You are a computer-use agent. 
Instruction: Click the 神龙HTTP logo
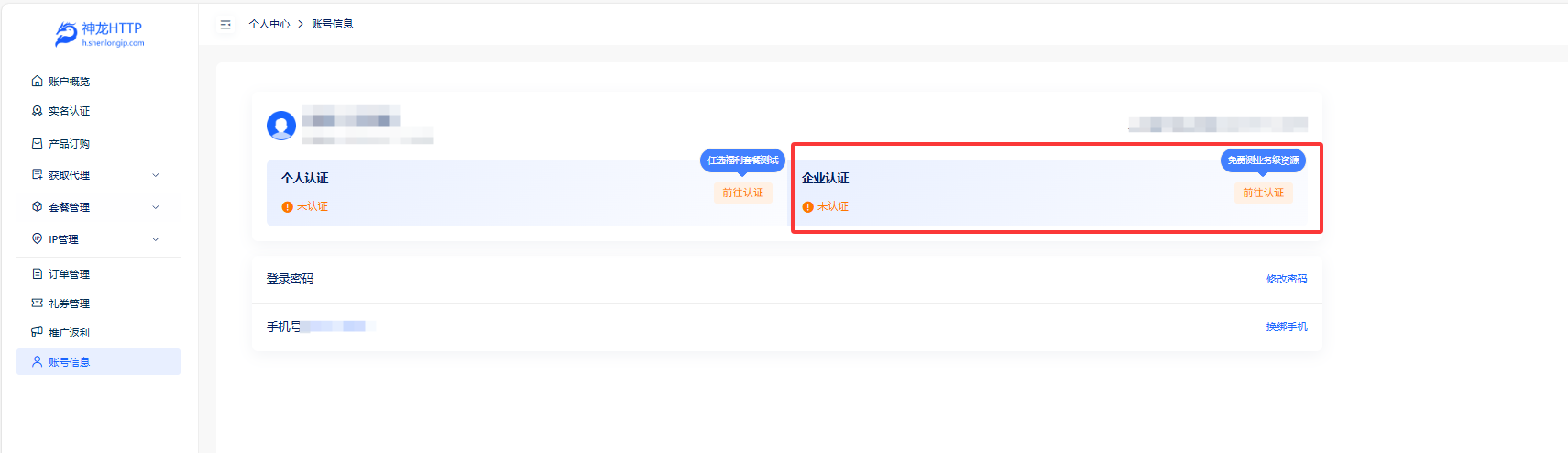(99, 34)
